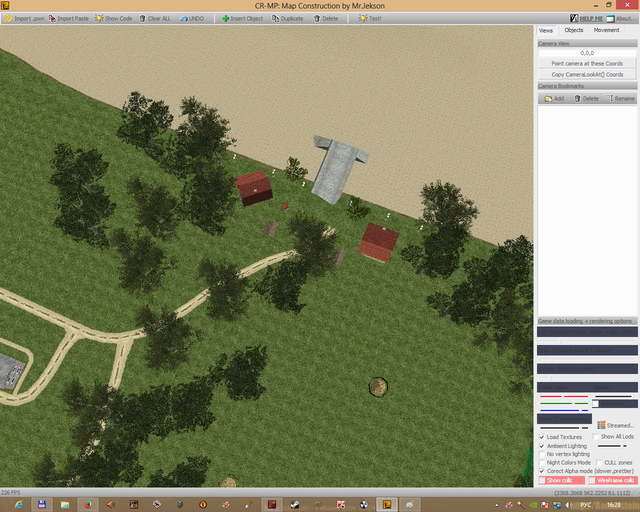Click Insert Object in the toolbar
640x512 pixels.
click(242, 18)
